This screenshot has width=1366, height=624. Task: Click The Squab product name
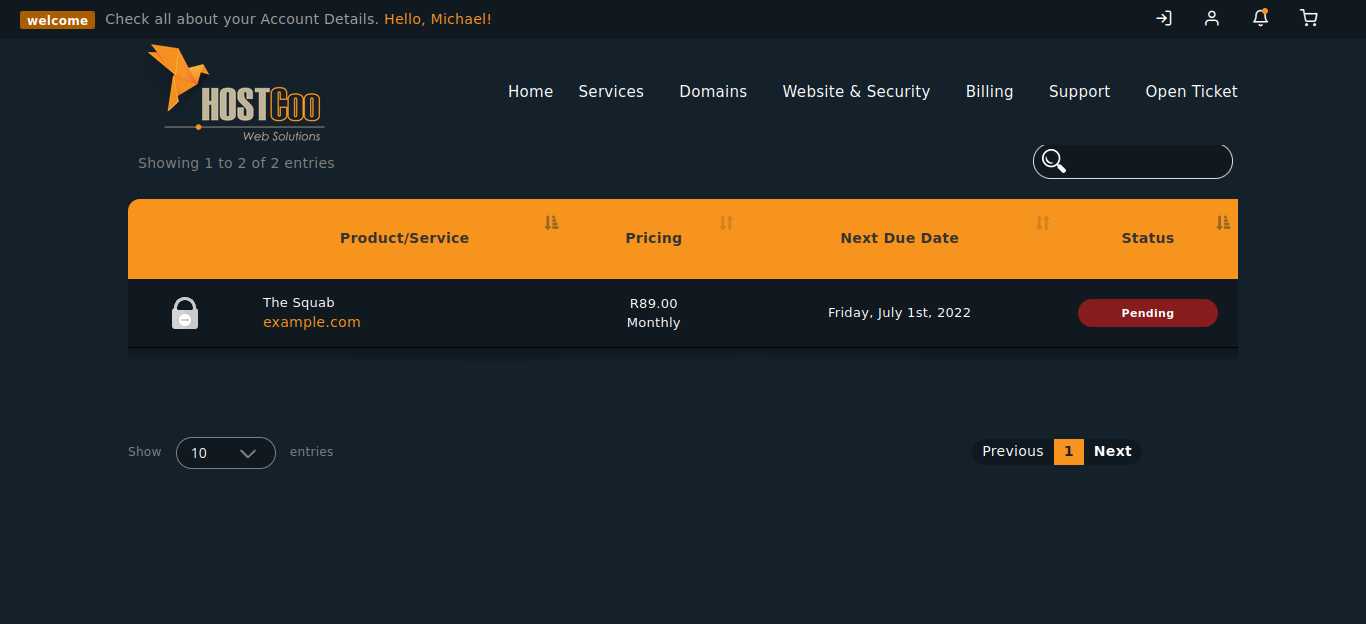[x=298, y=302]
